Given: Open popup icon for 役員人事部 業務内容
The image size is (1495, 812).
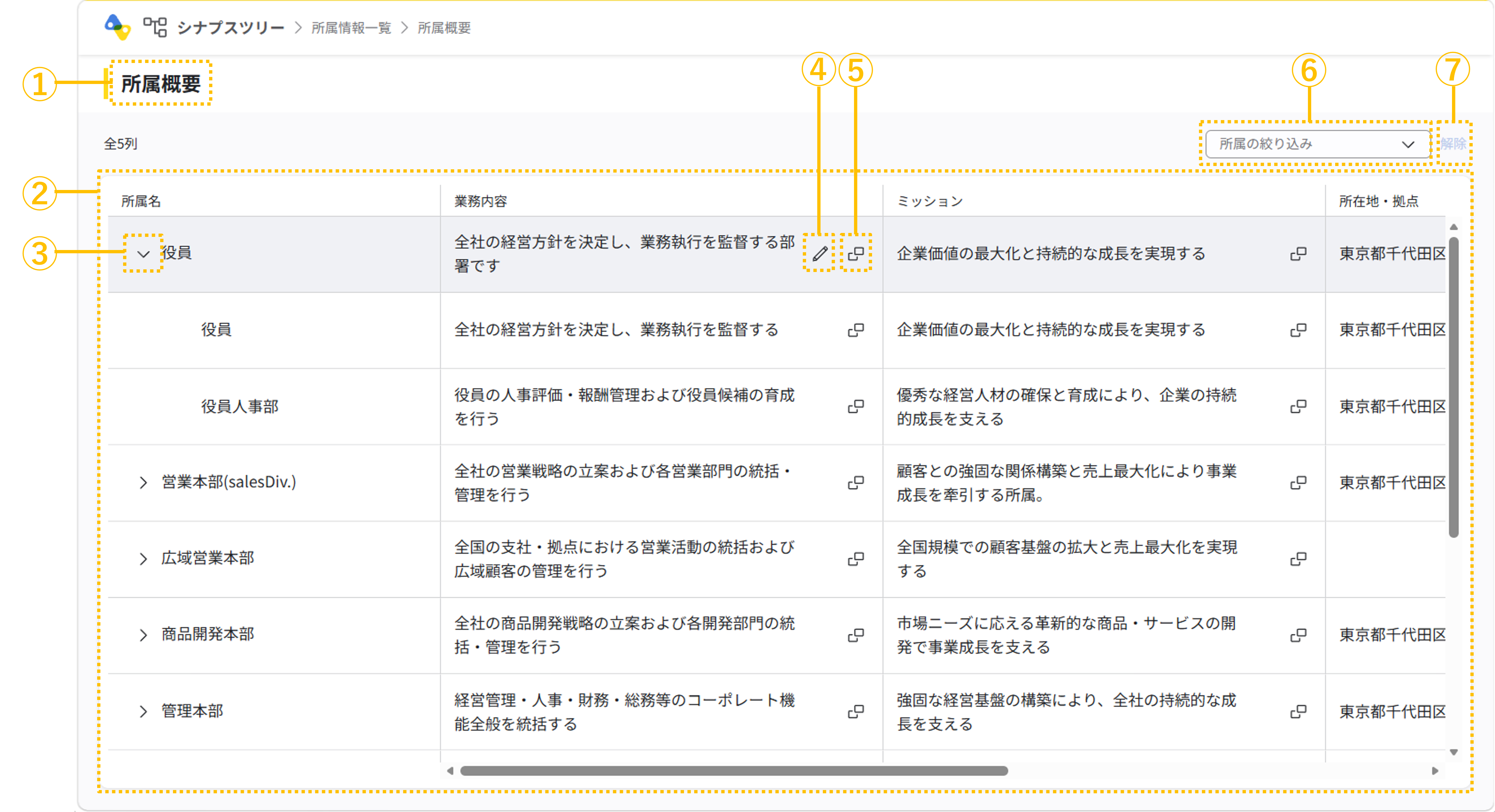Looking at the screenshot, I should [856, 406].
